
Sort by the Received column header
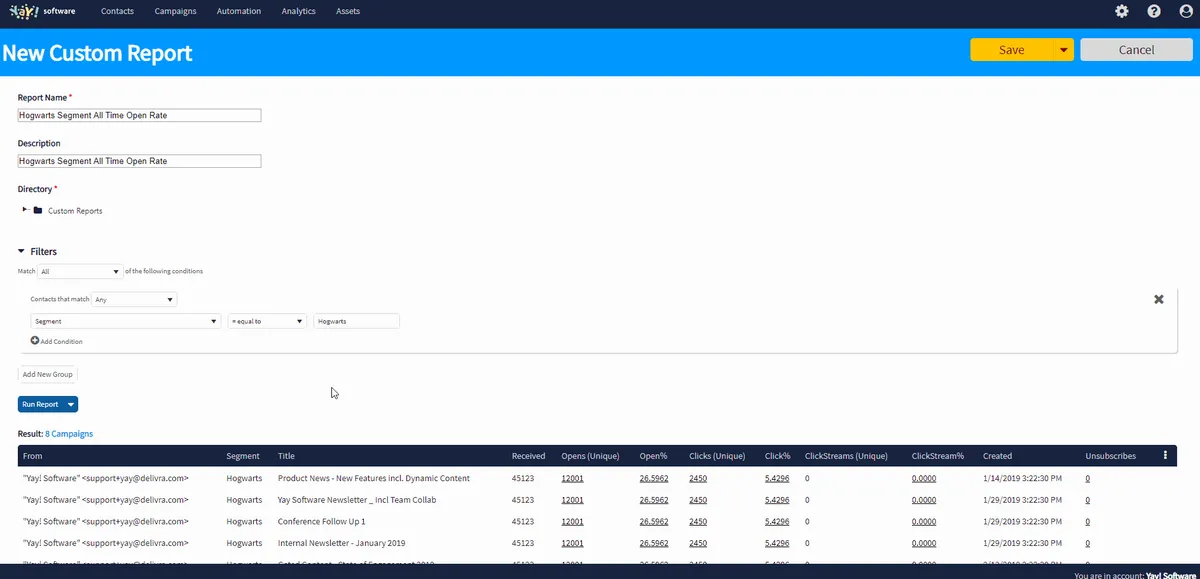528,456
